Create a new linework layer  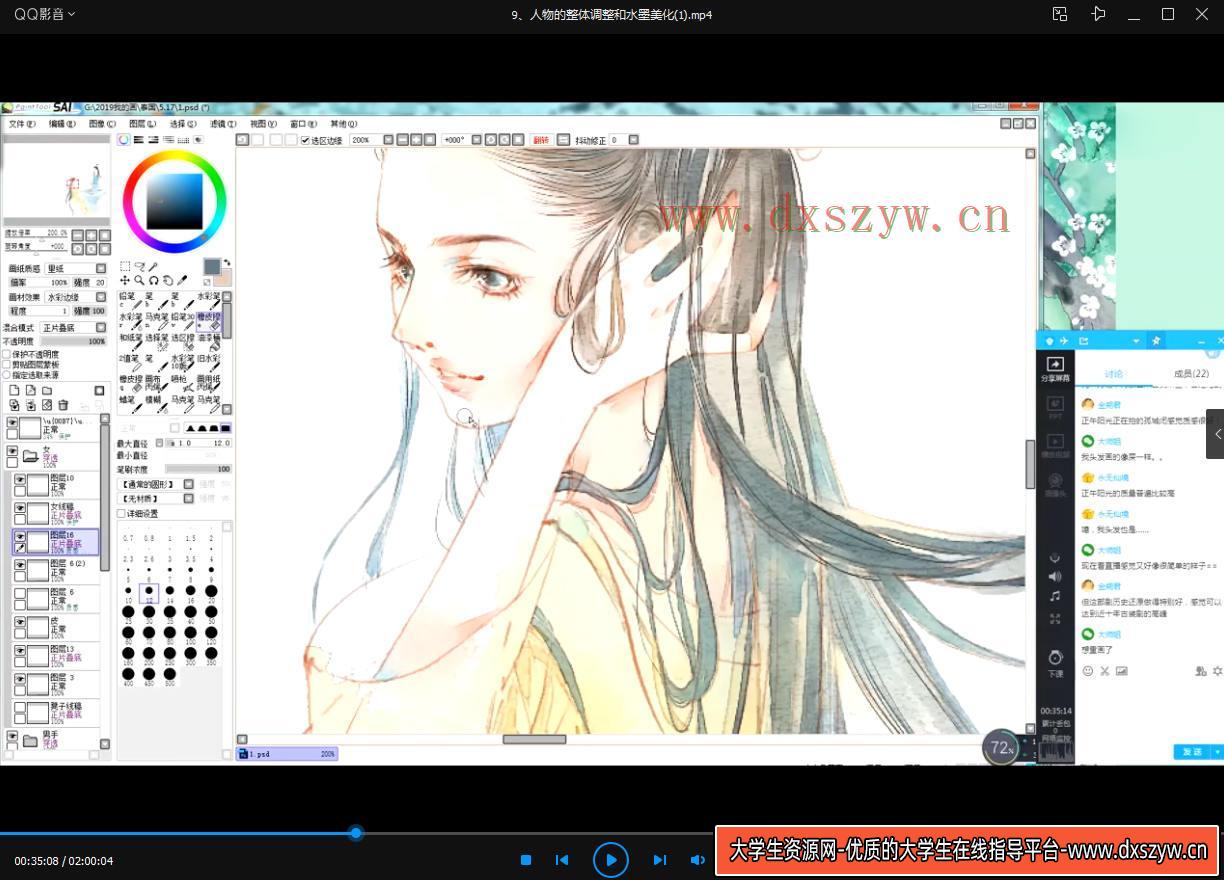[31, 390]
